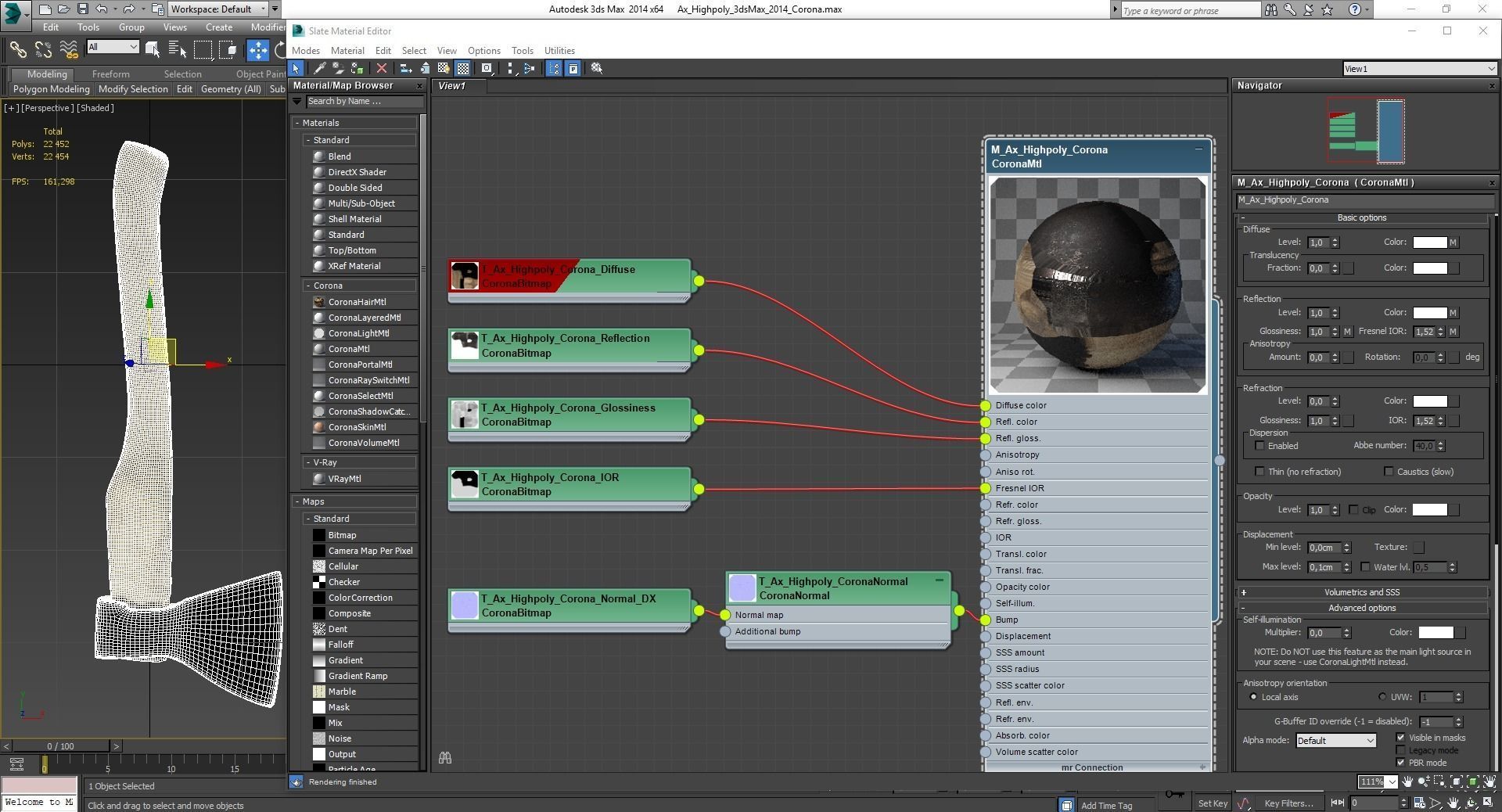Screen dimensions: 1502x812
Task: Select Local axis radio button
Action: [x=1254, y=697]
